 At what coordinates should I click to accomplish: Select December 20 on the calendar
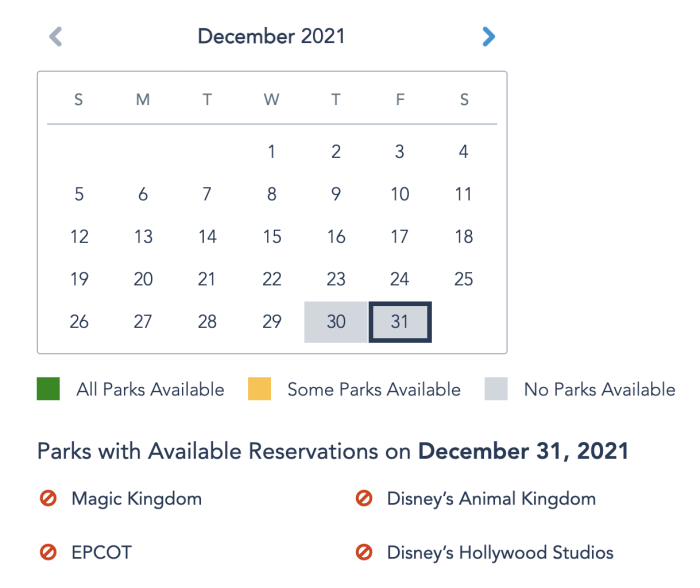143,280
